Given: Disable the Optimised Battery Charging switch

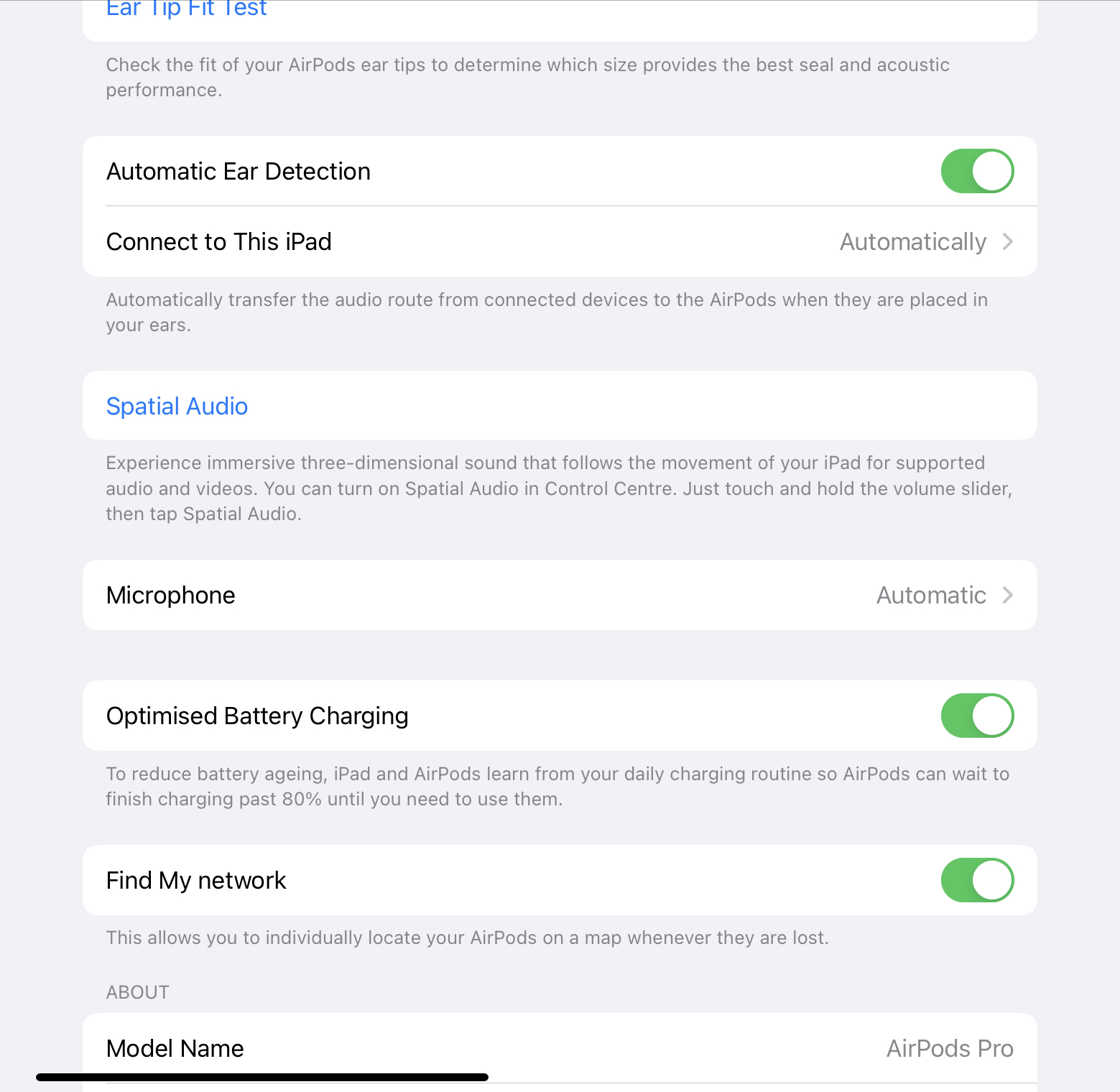Looking at the screenshot, I should (x=976, y=716).
